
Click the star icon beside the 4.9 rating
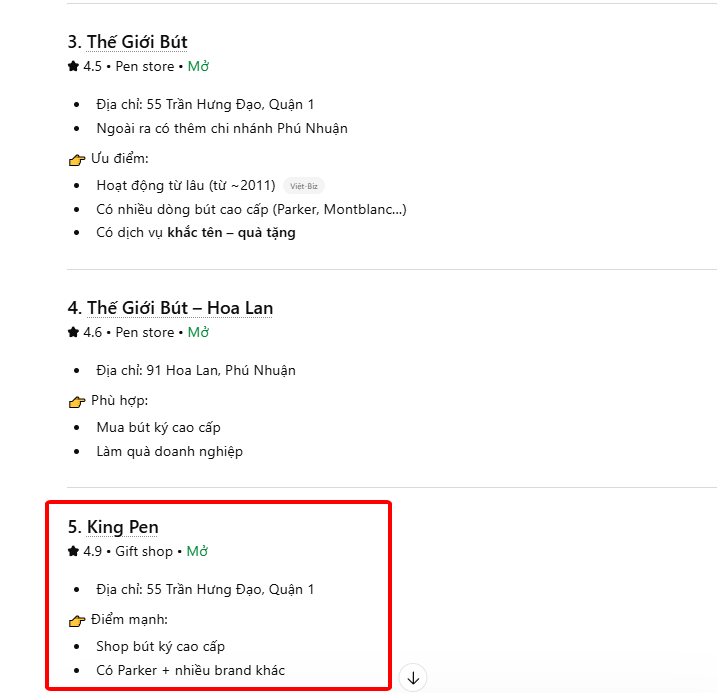tap(73, 551)
